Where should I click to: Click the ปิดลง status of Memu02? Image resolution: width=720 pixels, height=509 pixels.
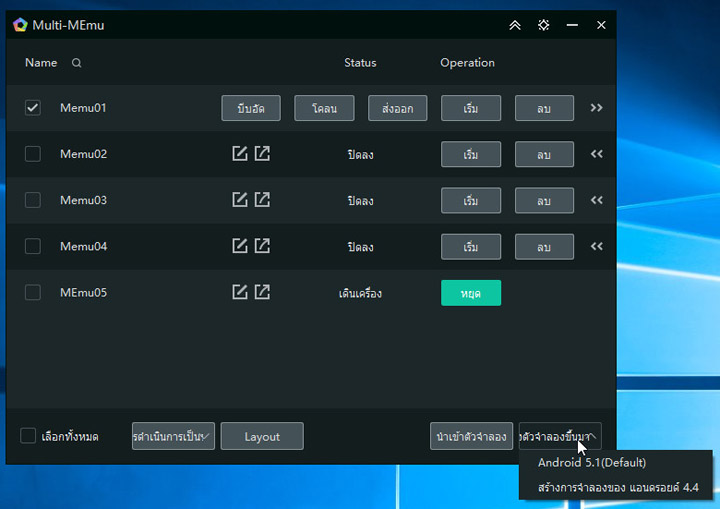[360, 154]
